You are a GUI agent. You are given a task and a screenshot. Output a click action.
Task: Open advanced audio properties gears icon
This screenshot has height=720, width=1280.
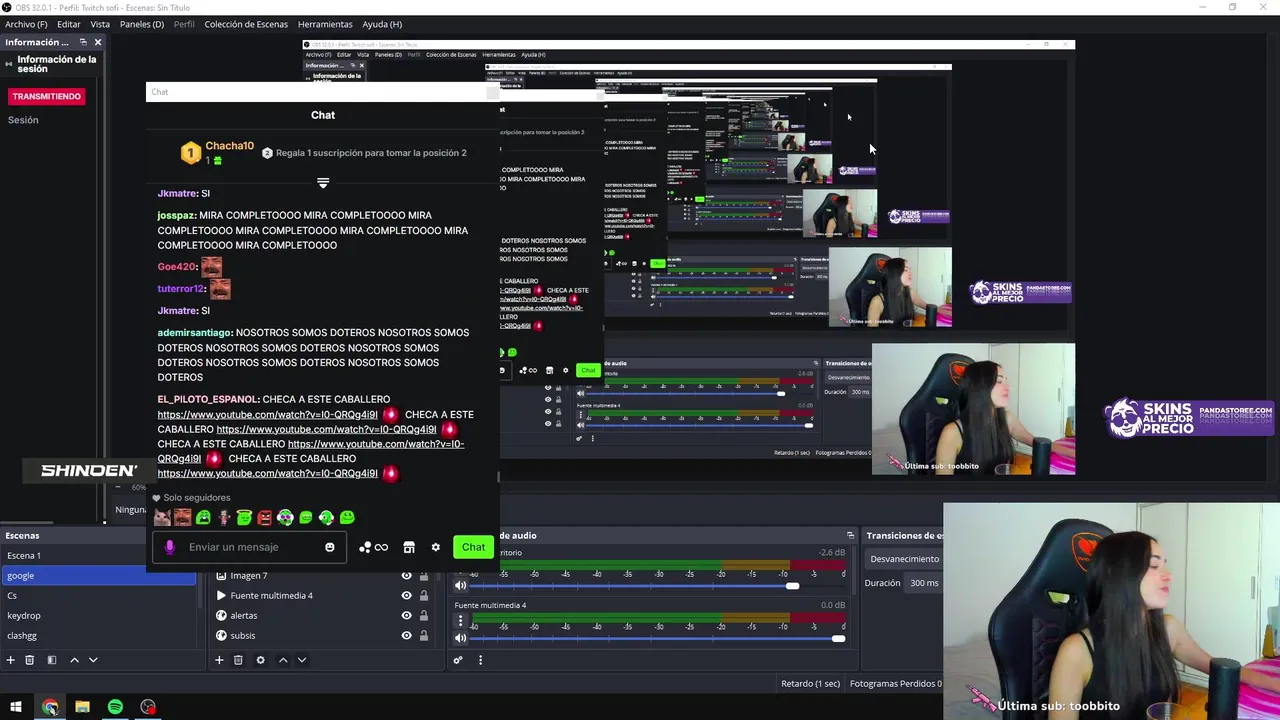(458, 660)
